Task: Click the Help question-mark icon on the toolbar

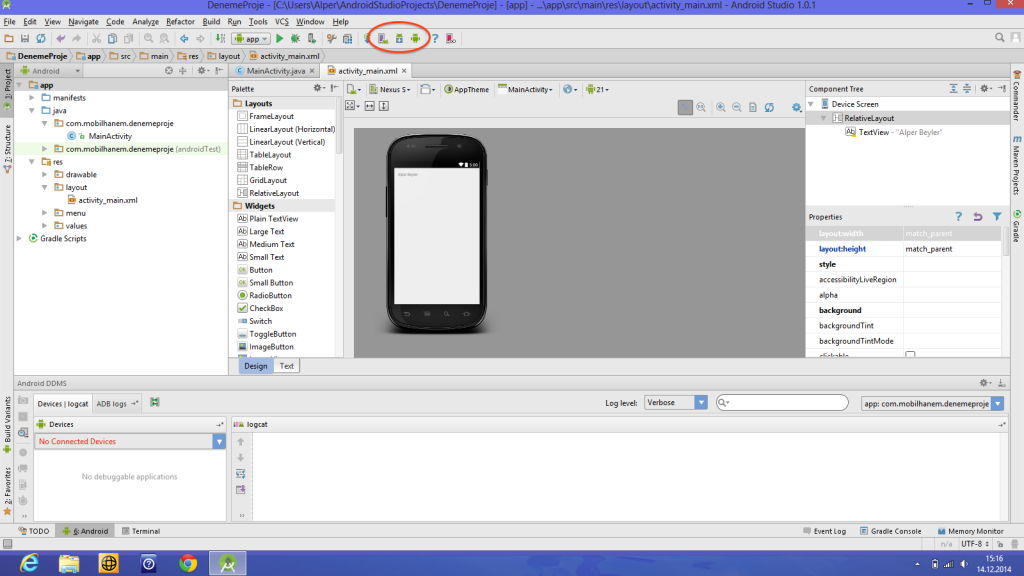Action: click(435, 37)
